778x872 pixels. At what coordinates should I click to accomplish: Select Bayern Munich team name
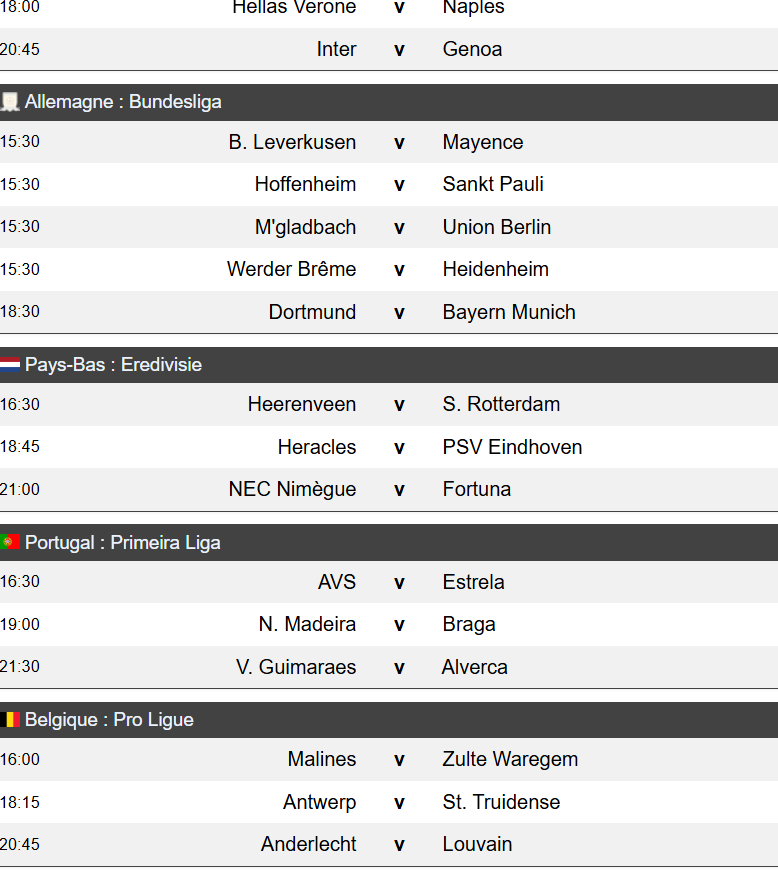[509, 312]
